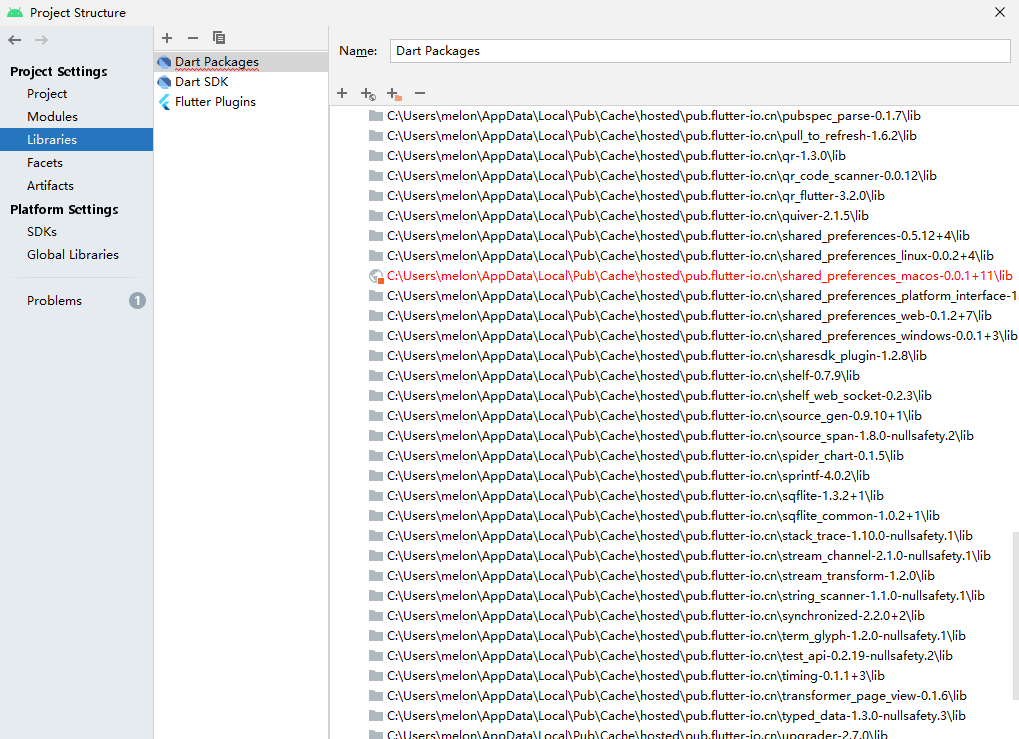Click the back navigation arrow

coord(14,40)
